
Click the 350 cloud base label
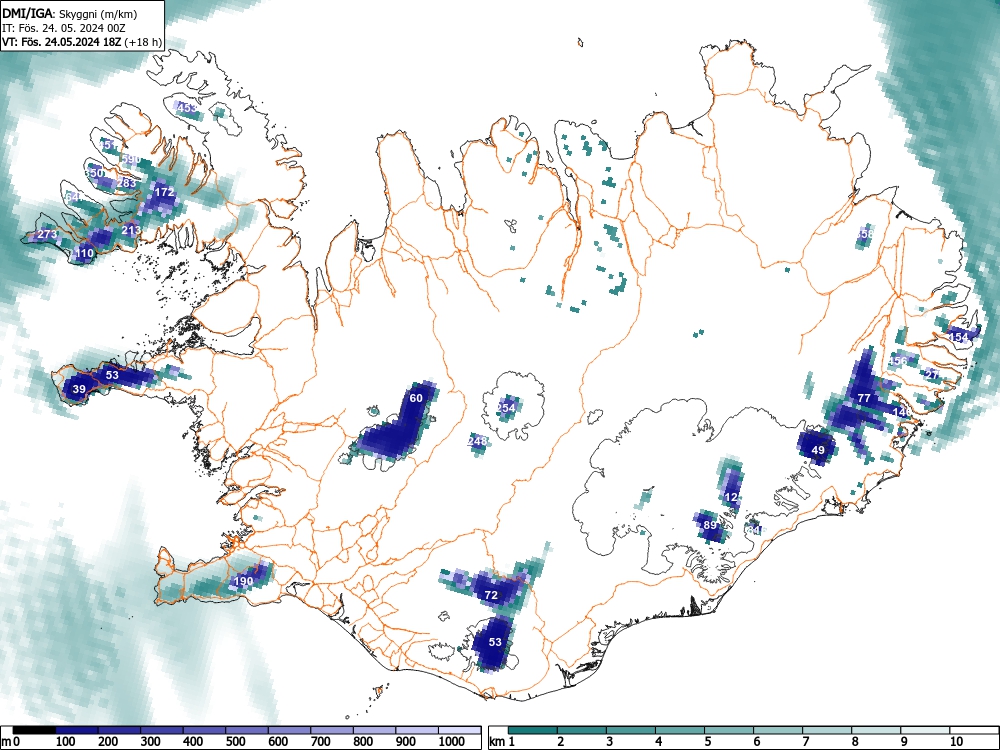96,173
